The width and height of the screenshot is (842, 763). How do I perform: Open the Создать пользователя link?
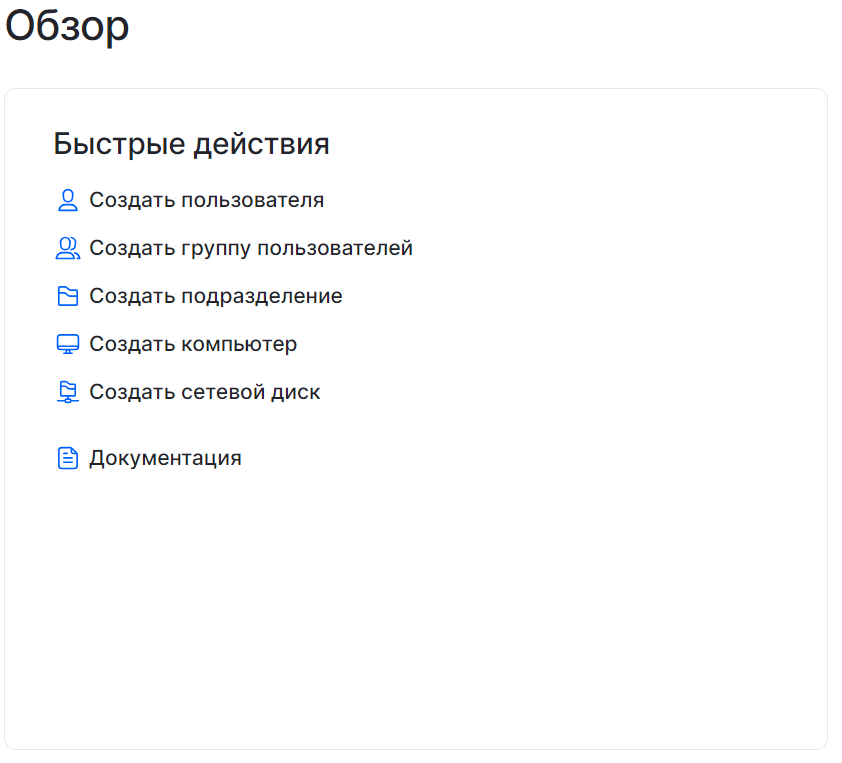click(207, 200)
